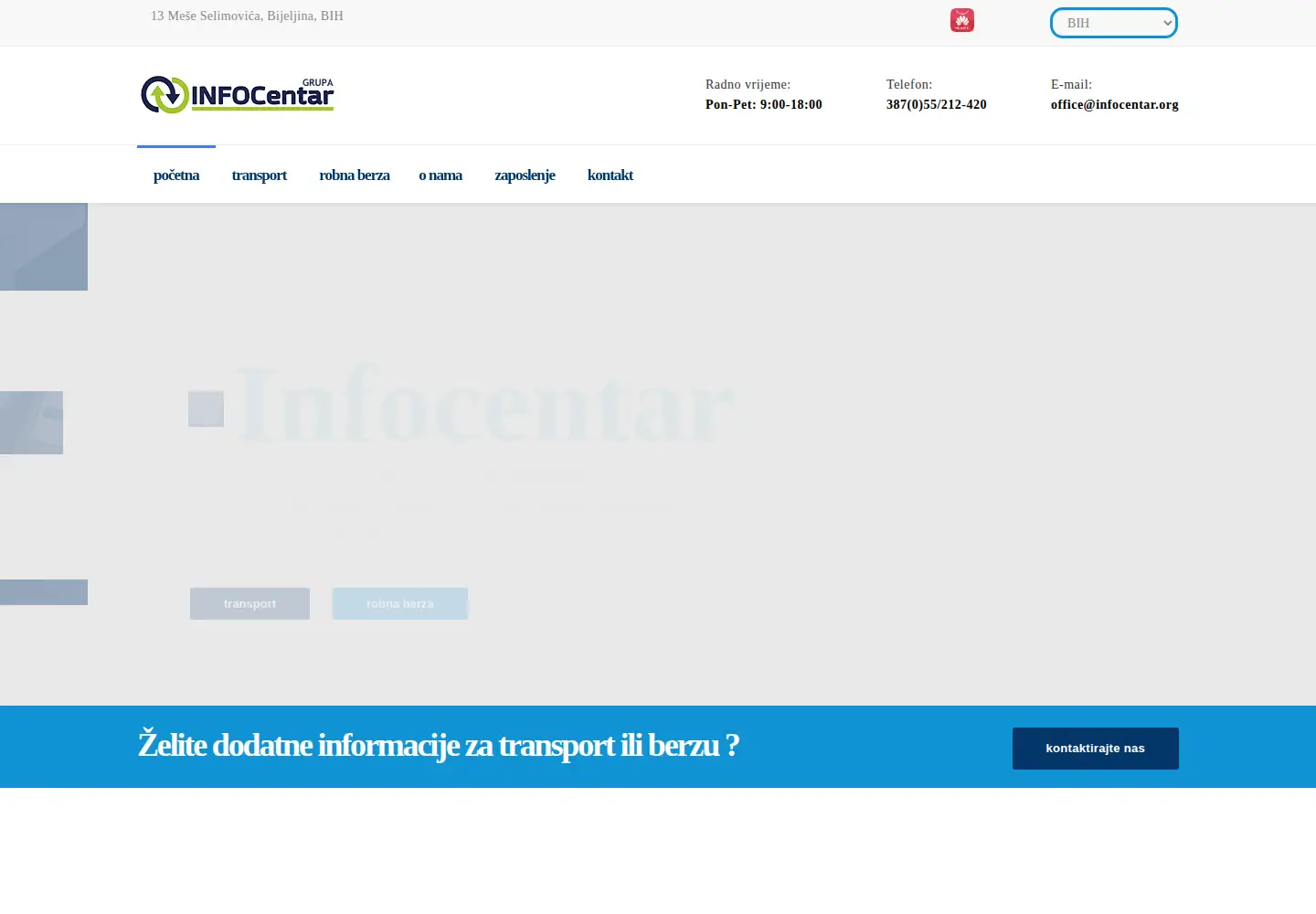Screen dimensions: 1316x914
Task: Open the BIH country dropdown
Action: 1114,23
